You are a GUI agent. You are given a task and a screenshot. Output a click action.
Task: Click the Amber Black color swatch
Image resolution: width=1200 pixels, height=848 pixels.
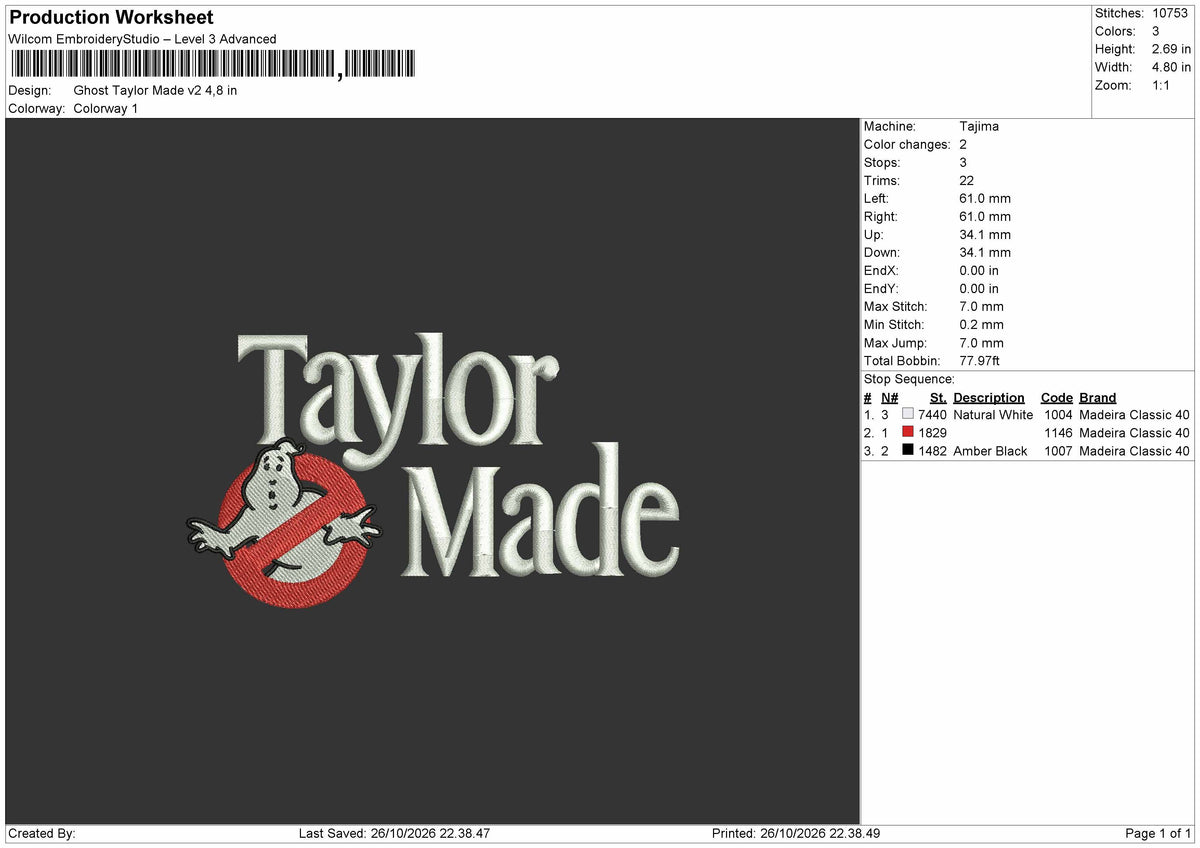tap(908, 451)
